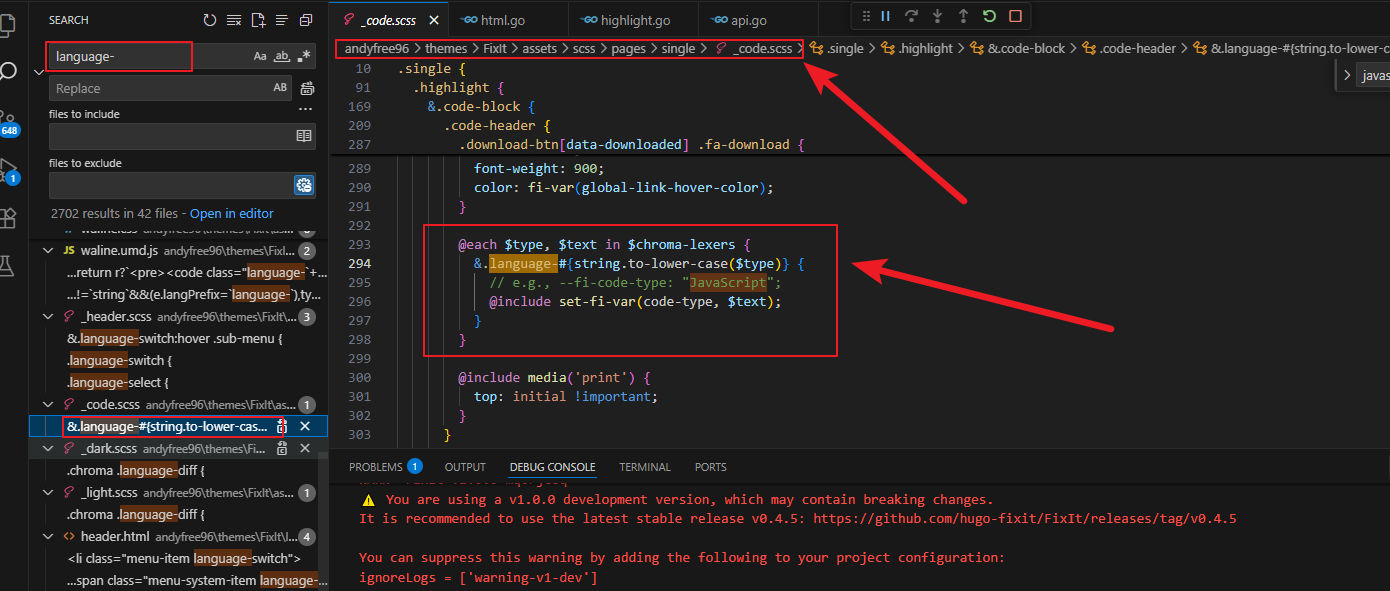Open the Extensions view in the activity bar
This screenshot has width=1390, height=591.
point(9,217)
